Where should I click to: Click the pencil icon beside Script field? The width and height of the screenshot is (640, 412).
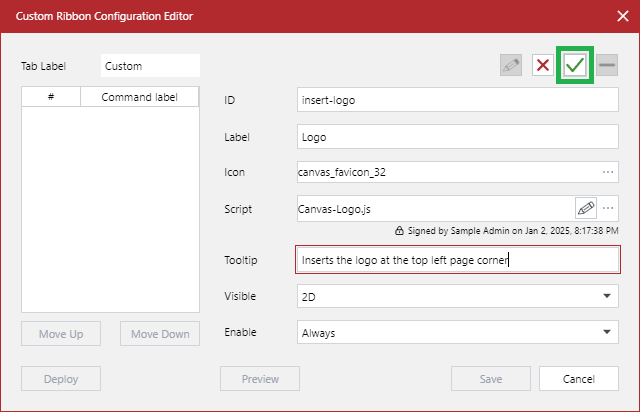pyautogui.click(x=586, y=208)
